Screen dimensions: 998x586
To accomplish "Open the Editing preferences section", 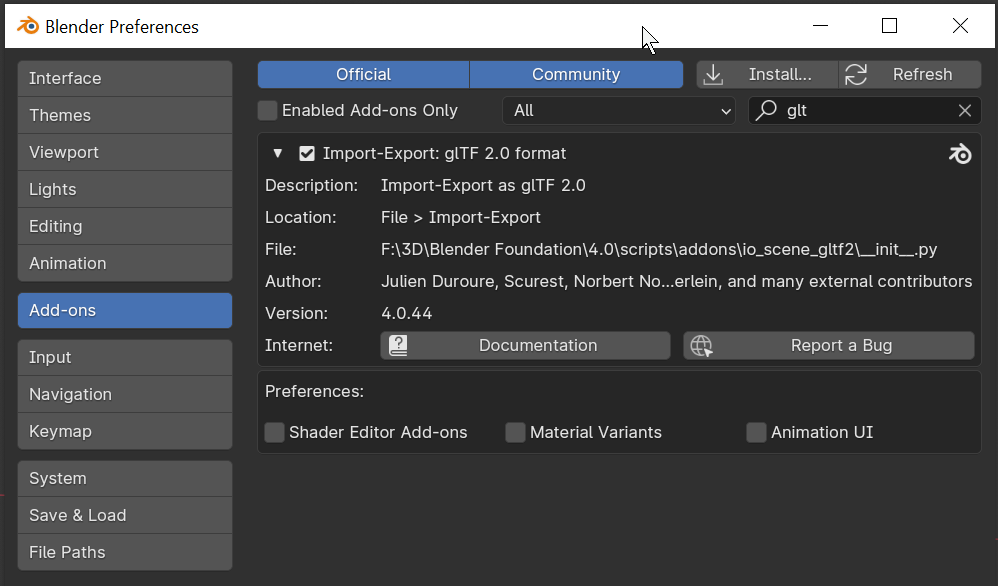I will 125,226.
